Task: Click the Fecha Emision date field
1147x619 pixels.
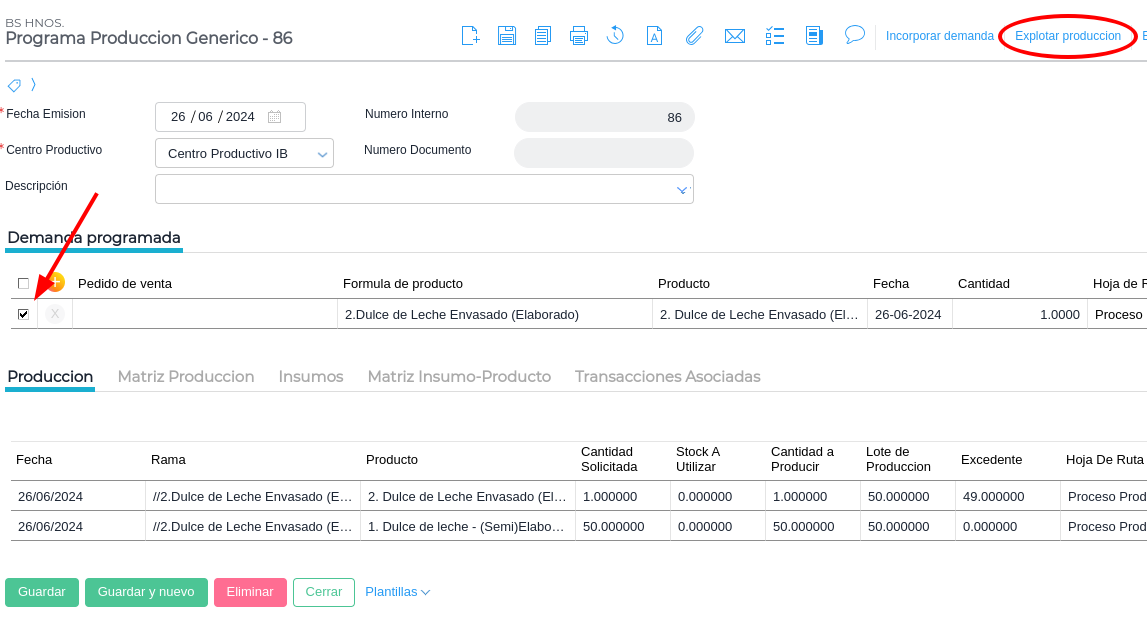Action: [x=230, y=117]
